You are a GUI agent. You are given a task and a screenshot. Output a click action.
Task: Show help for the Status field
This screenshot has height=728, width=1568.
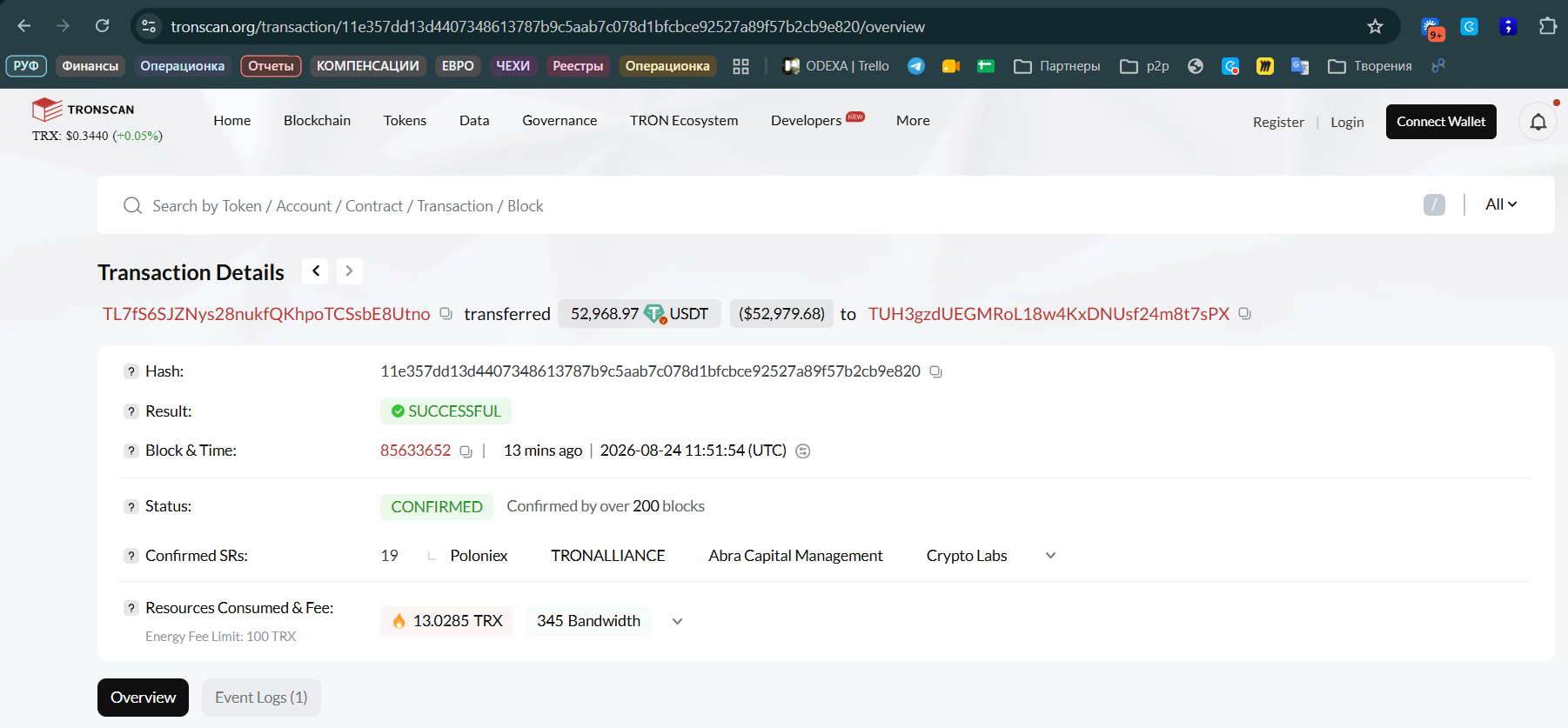pyautogui.click(x=131, y=506)
